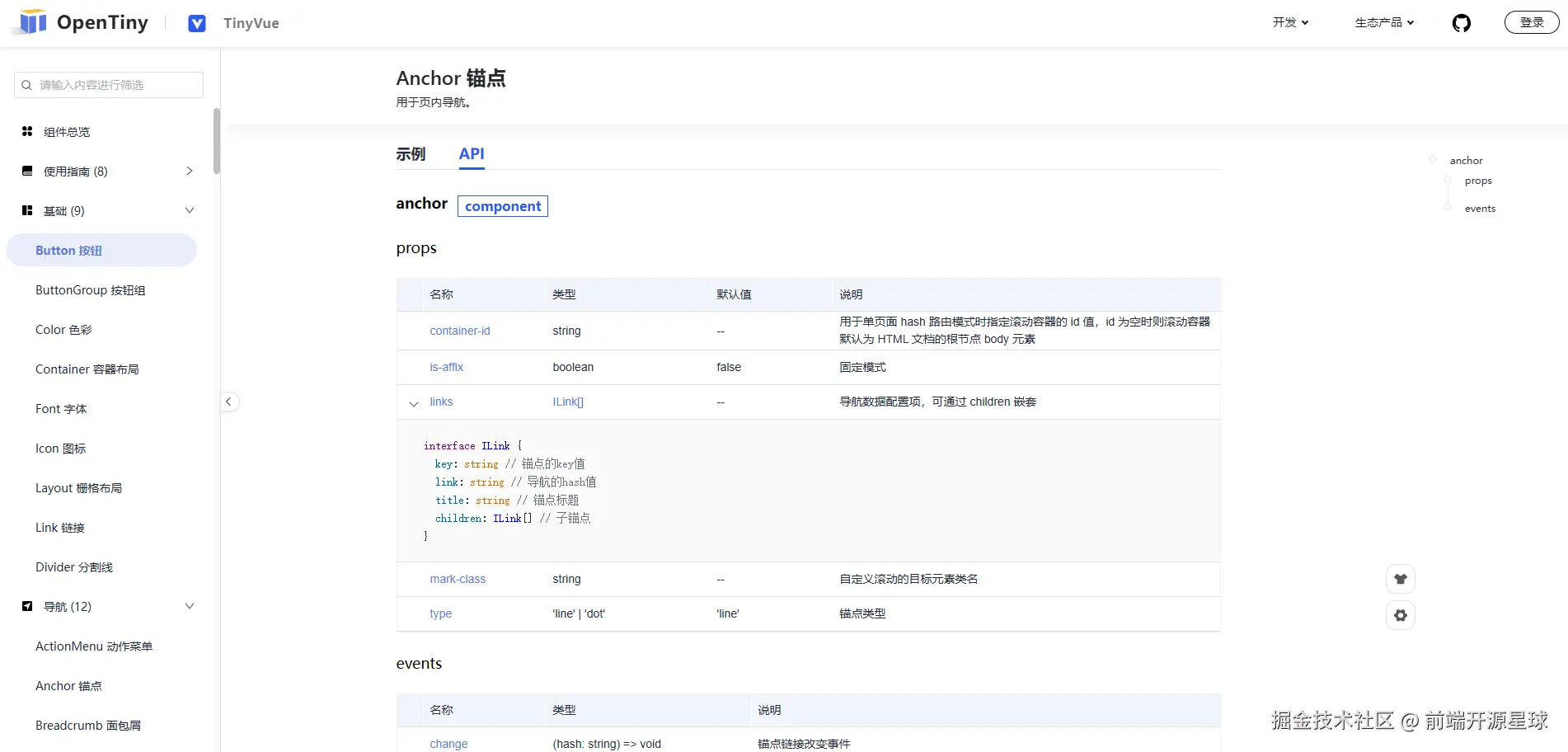Click the TinyVue blue V logo

pos(197,23)
